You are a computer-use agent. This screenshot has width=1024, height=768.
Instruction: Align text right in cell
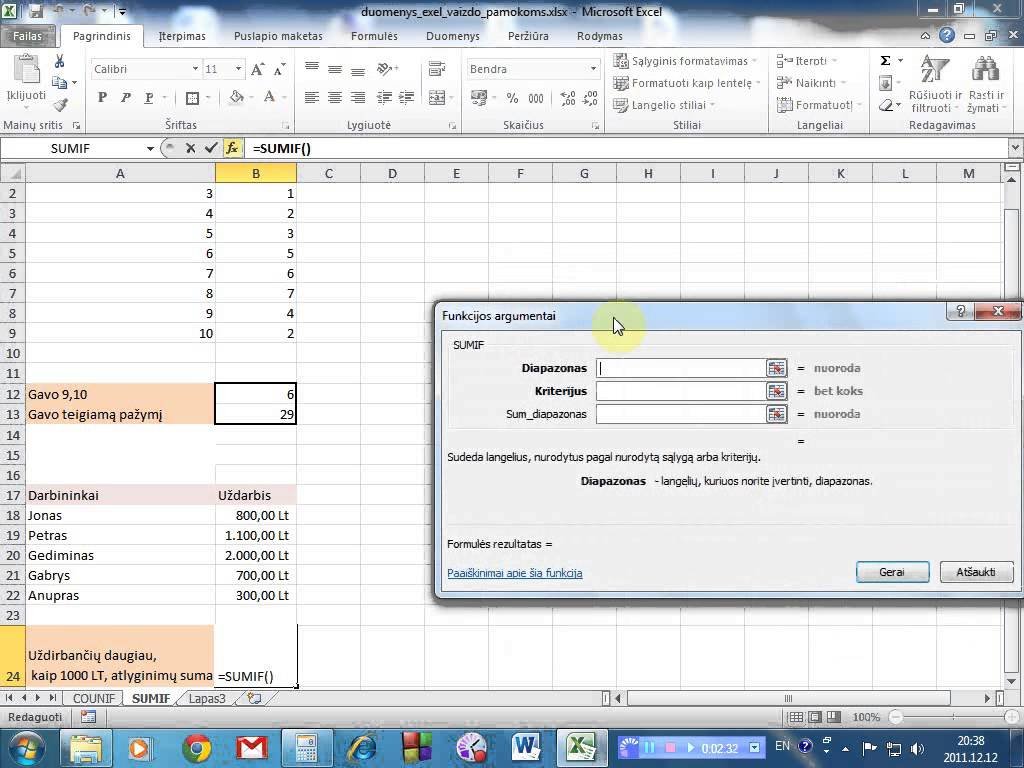pos(357,98)
